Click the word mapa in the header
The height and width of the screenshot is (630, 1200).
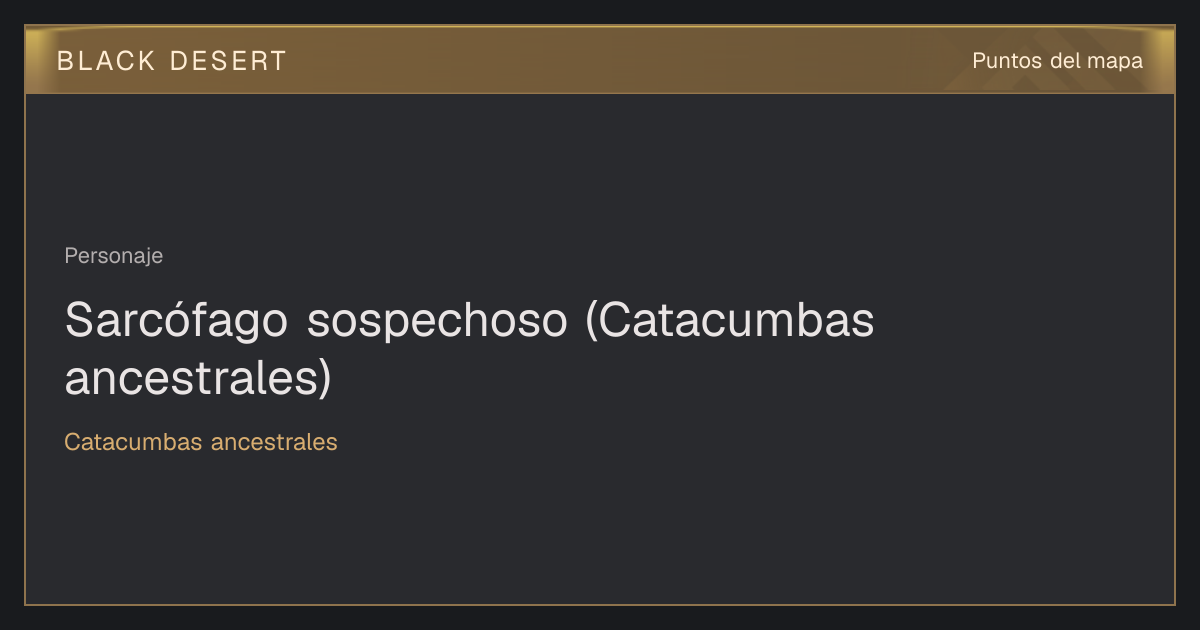(x=1116, y=62)
